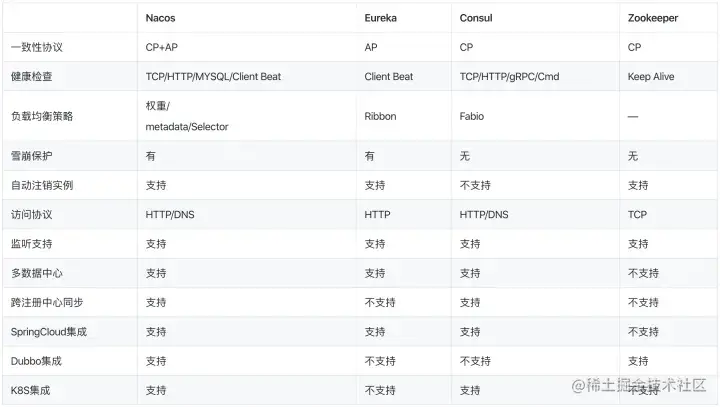Click the Ribbon cell
The width and height of the screenshot is (720, 407).
click(380, 116)
